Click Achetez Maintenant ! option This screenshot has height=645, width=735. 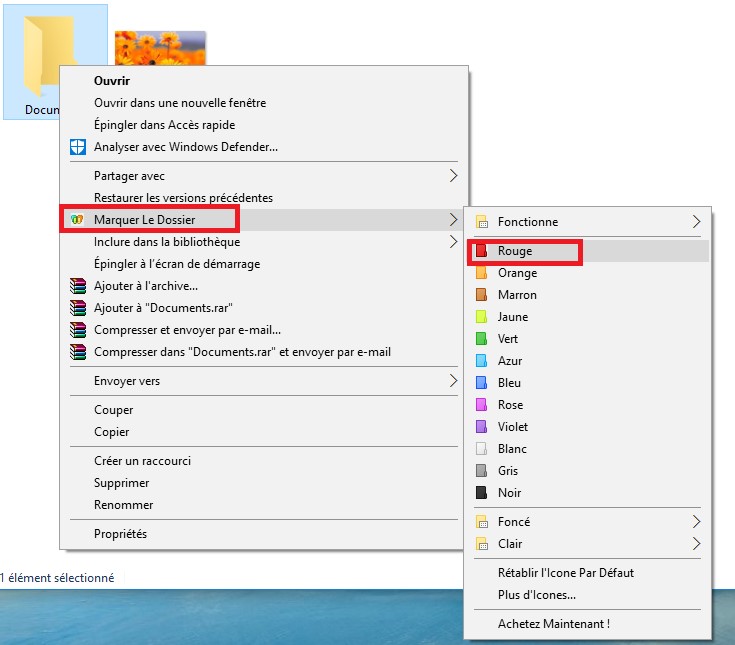[x=553, y=624]
